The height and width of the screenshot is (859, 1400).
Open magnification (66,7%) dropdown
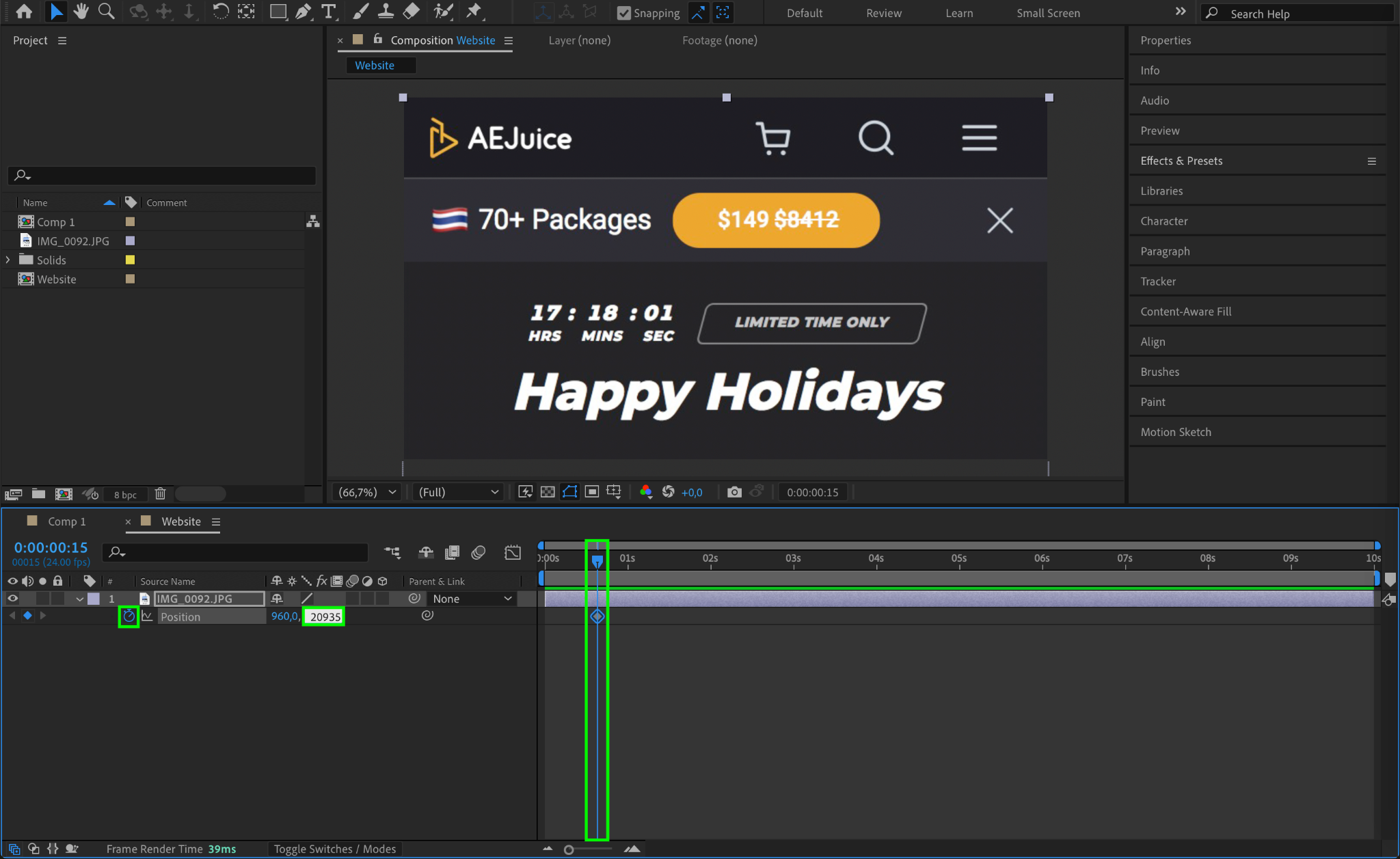pos(366,492)
